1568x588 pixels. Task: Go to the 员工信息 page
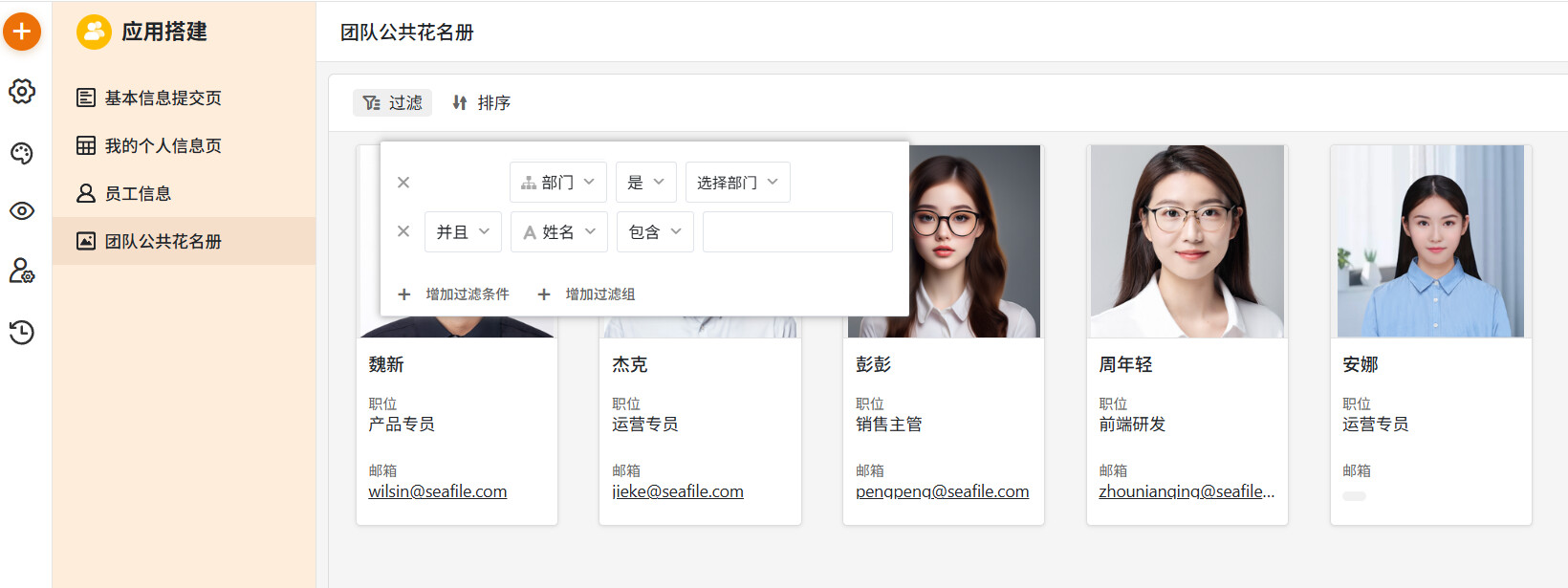pyautogui.click(x=138, y=194)
